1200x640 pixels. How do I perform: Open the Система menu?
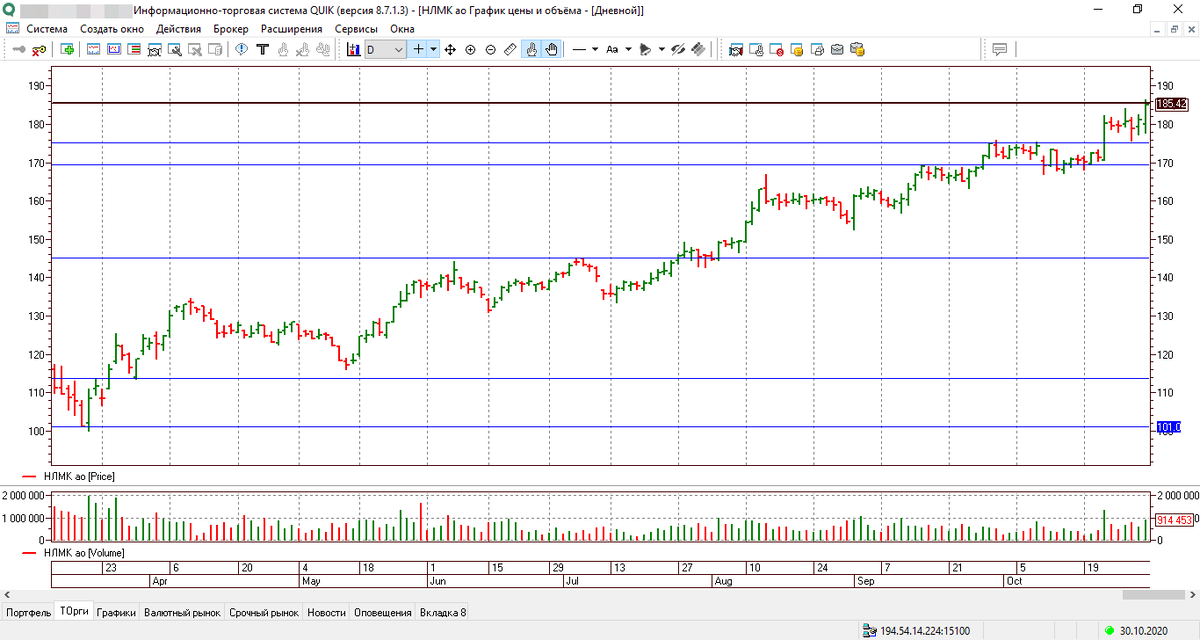point(47,29)
